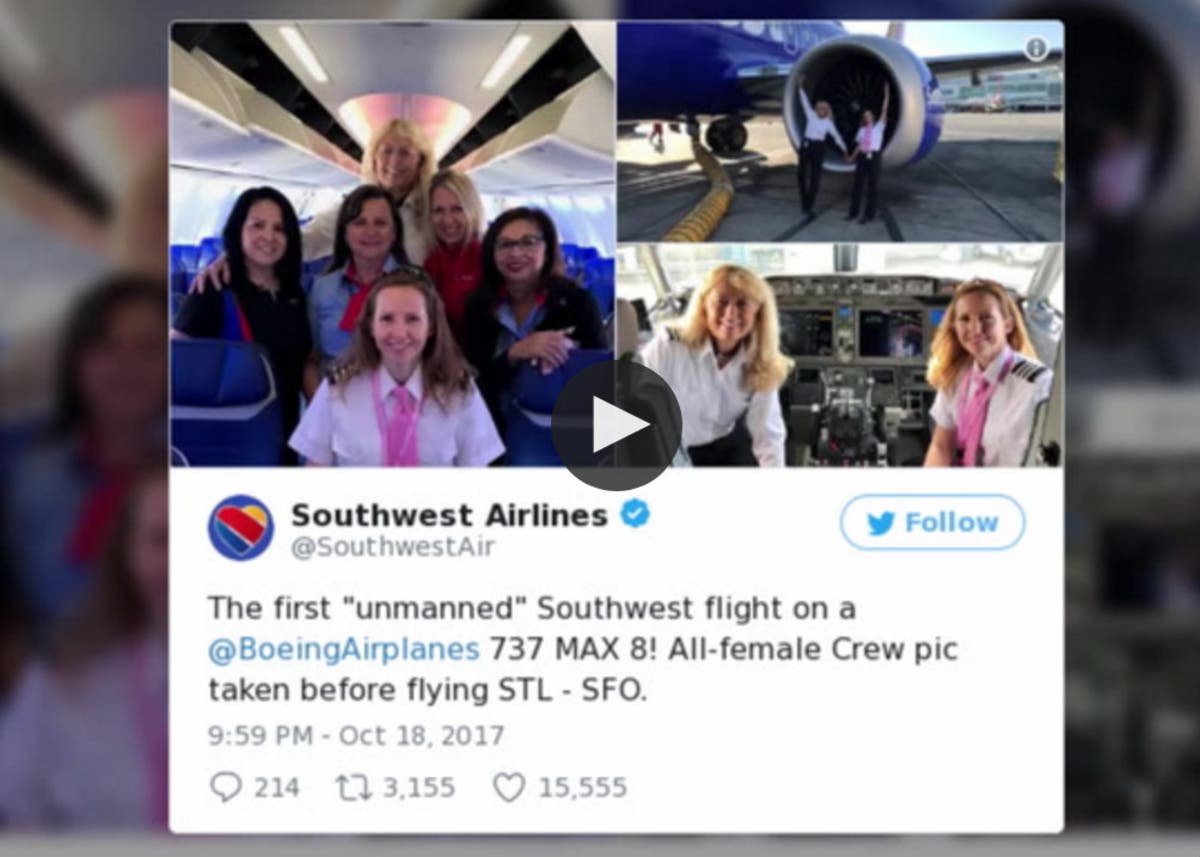This screenshot has width=1200, height=857.
Task: View the 3,155 retweets count
Action: click(417, 787)
